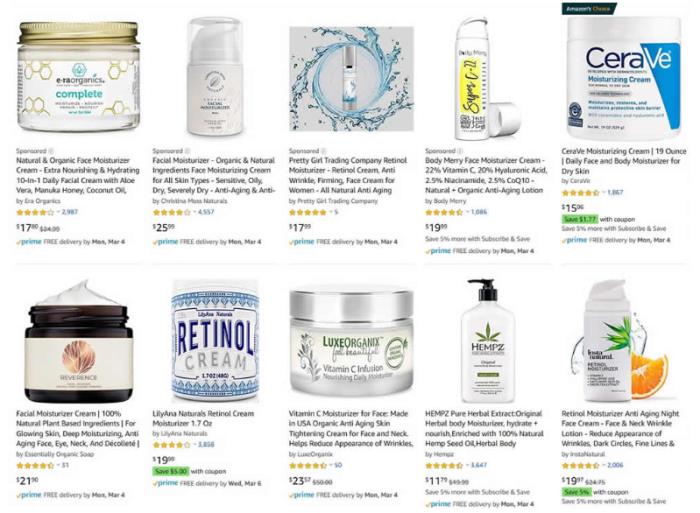Viewport: 700px width, 513px height.
Task: Open Natural & Organic Face Moisturizer Cream title
Action: 78,175
